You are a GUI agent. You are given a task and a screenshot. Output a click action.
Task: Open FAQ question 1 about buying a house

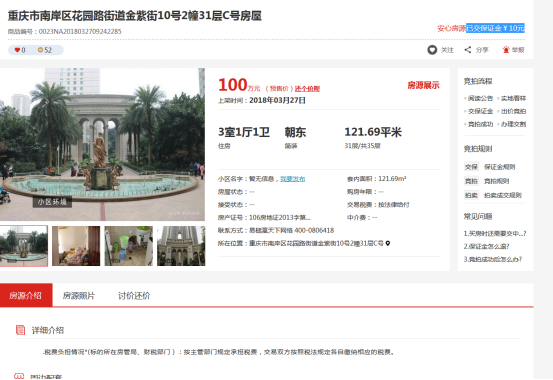[495, 233]
